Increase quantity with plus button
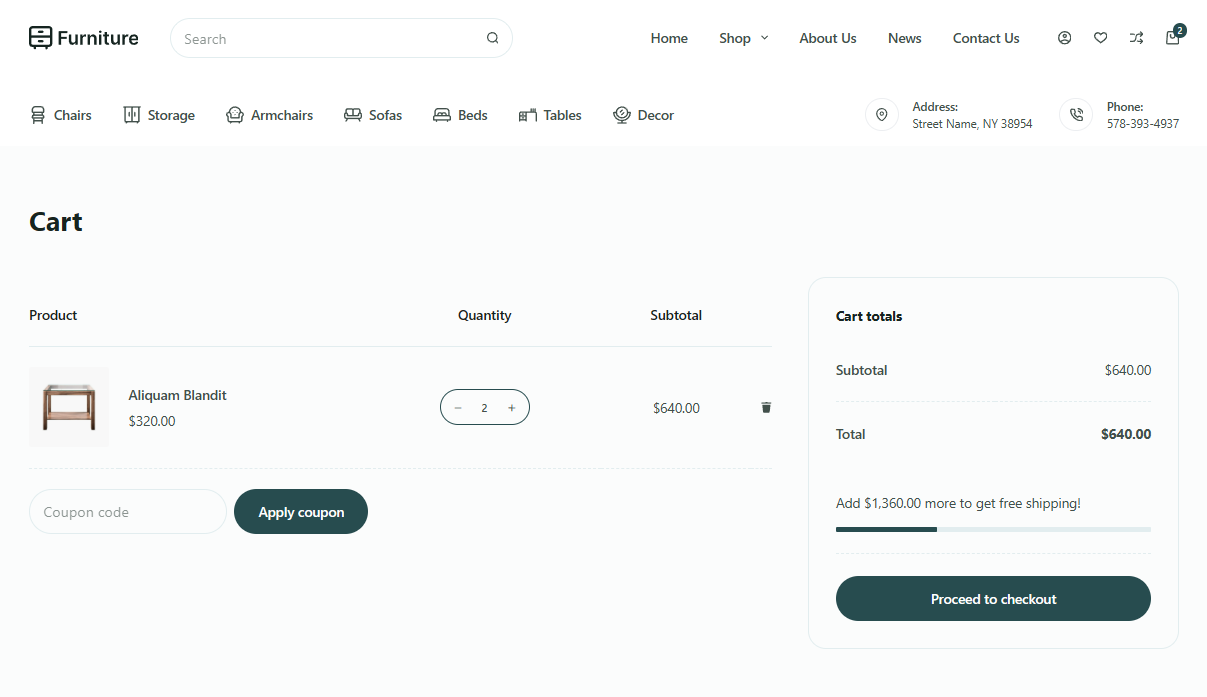This screenshot has height=697, width=1207. (x=512, y=408)
